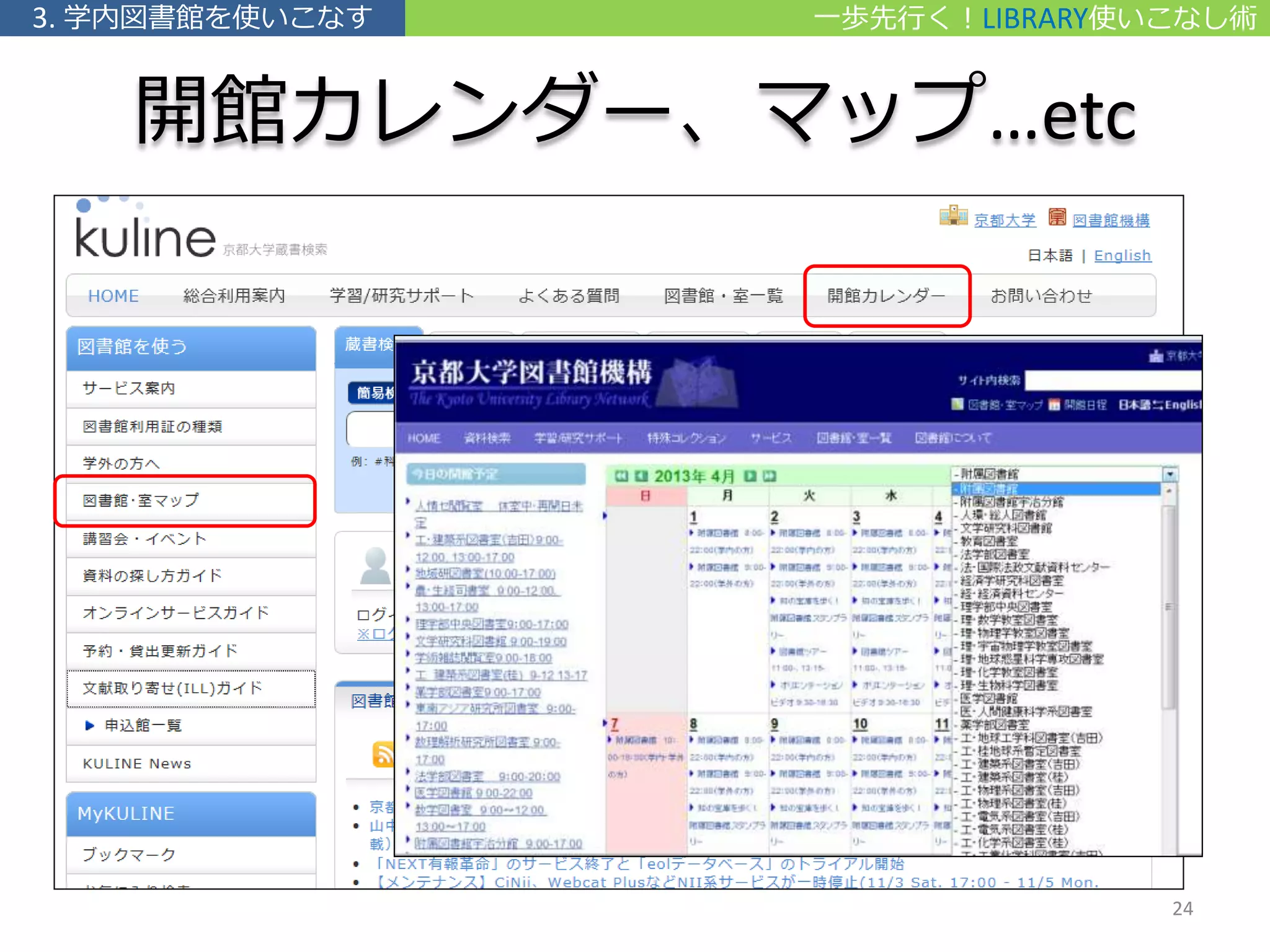Open the library selector dropdown arrow

[x=1170, y=474]
